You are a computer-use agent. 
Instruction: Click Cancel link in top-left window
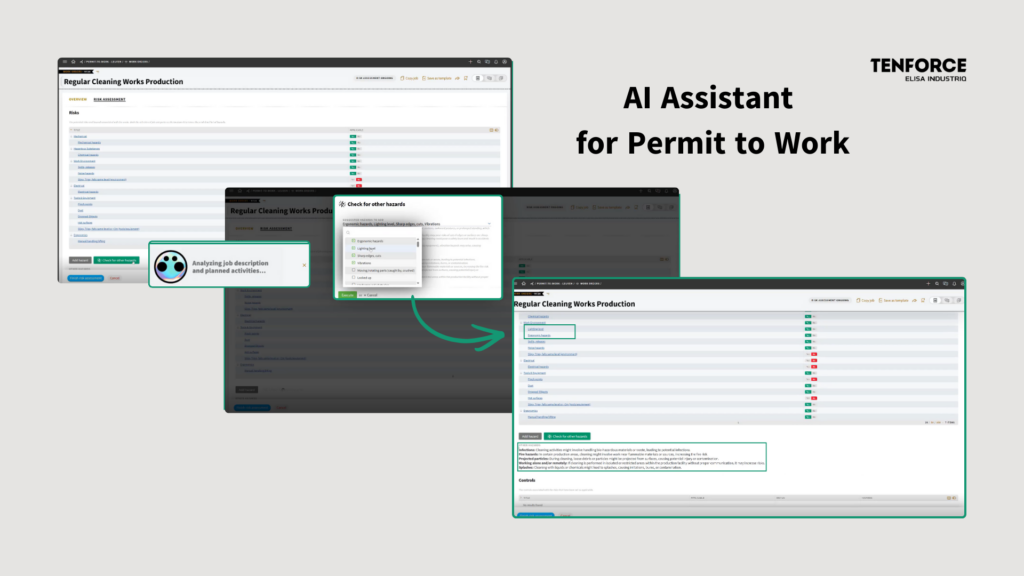coord(115,278)
